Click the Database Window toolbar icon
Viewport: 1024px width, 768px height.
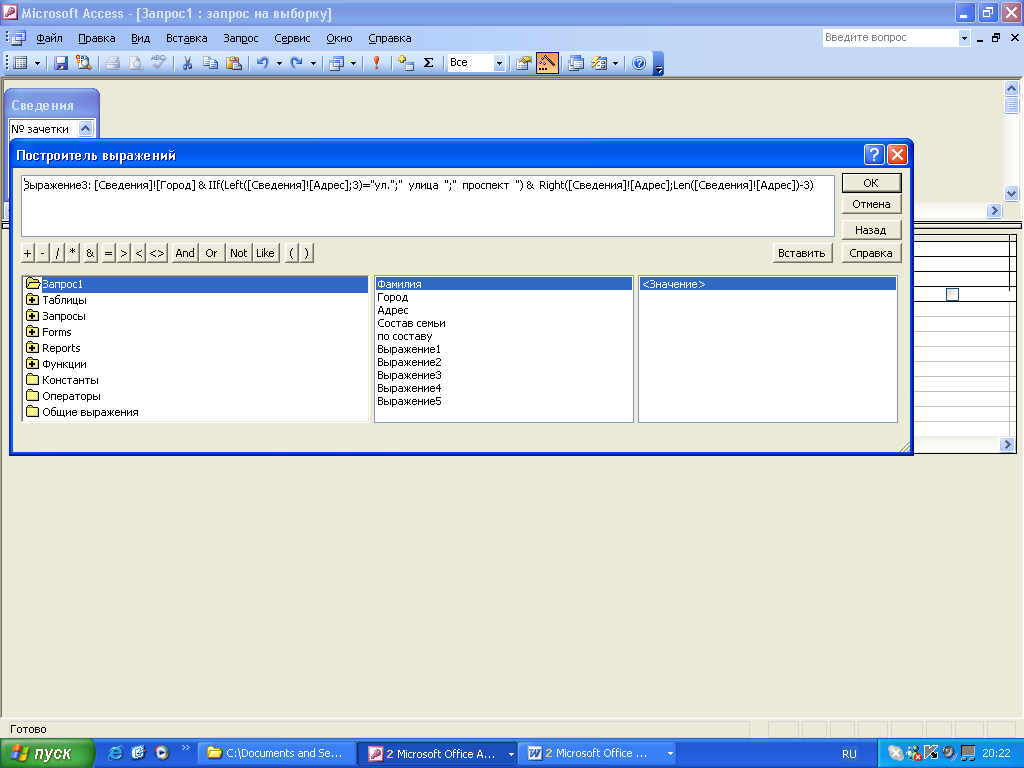(x=575, y=63)
